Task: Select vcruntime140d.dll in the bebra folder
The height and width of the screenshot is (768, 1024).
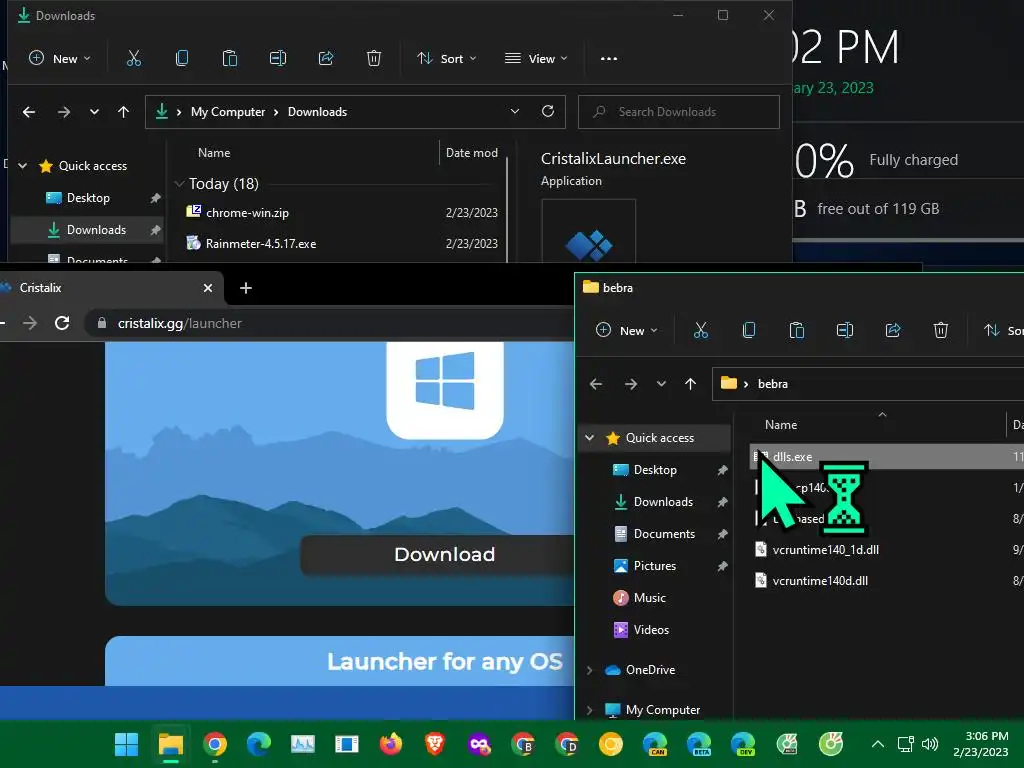Action: tap(887, 581)
